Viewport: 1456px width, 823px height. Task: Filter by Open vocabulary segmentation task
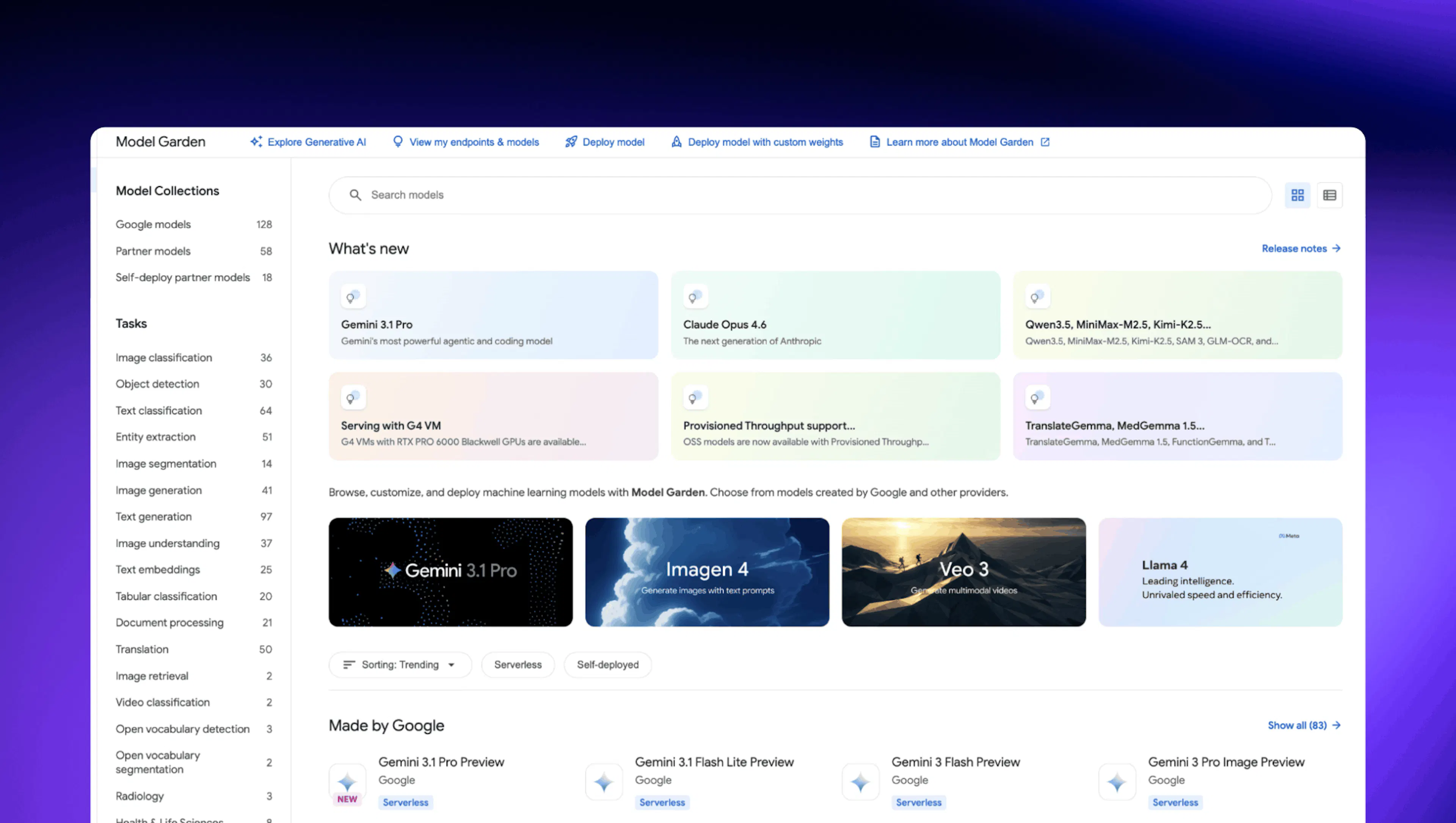pyautogui.click(x=194, y=763)
